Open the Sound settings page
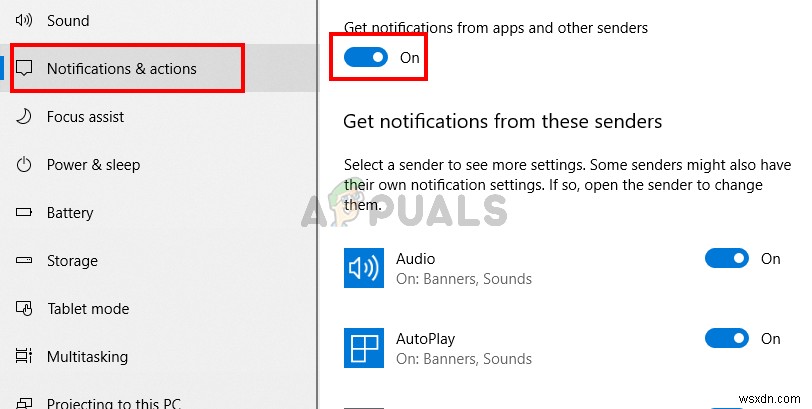 click(68, 21)
